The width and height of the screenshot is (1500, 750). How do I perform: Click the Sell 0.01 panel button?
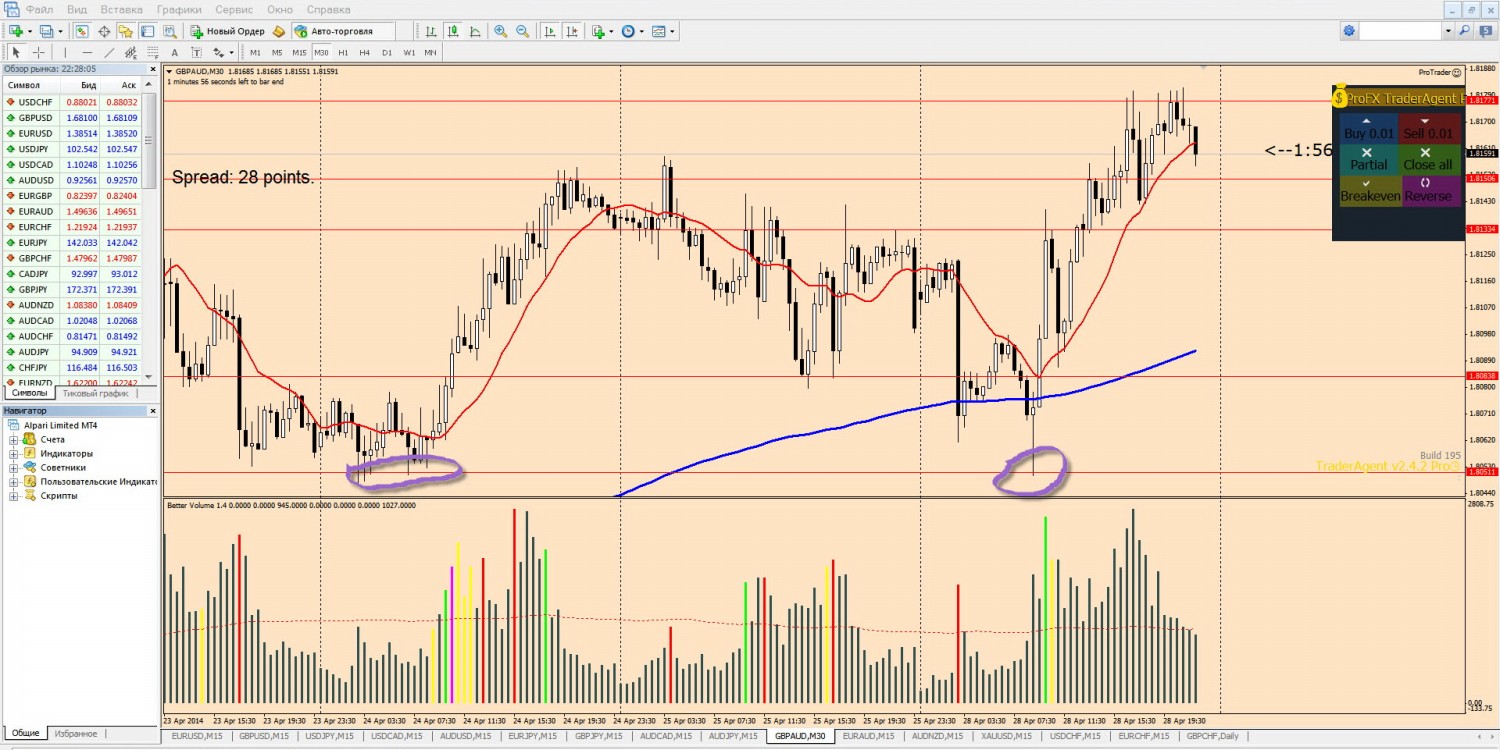click(x=1428, y=127)
